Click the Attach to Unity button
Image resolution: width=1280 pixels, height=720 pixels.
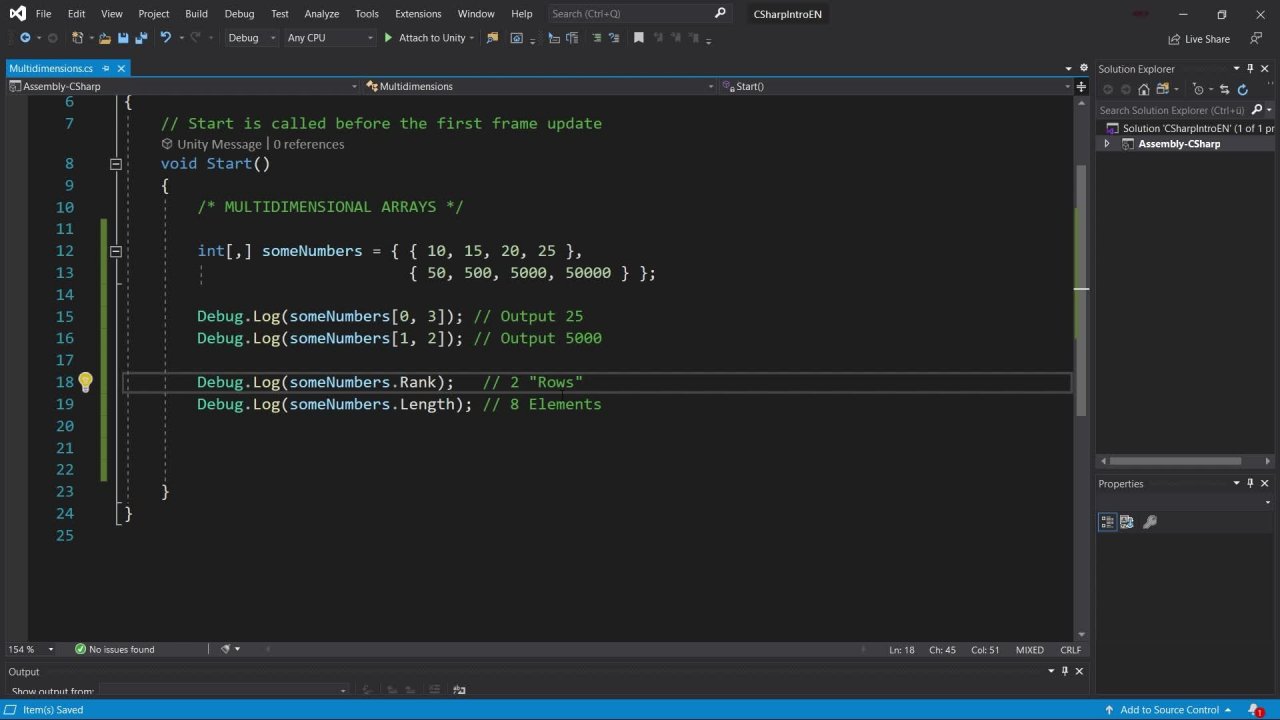pyautogui.click(x=424, y=38)
